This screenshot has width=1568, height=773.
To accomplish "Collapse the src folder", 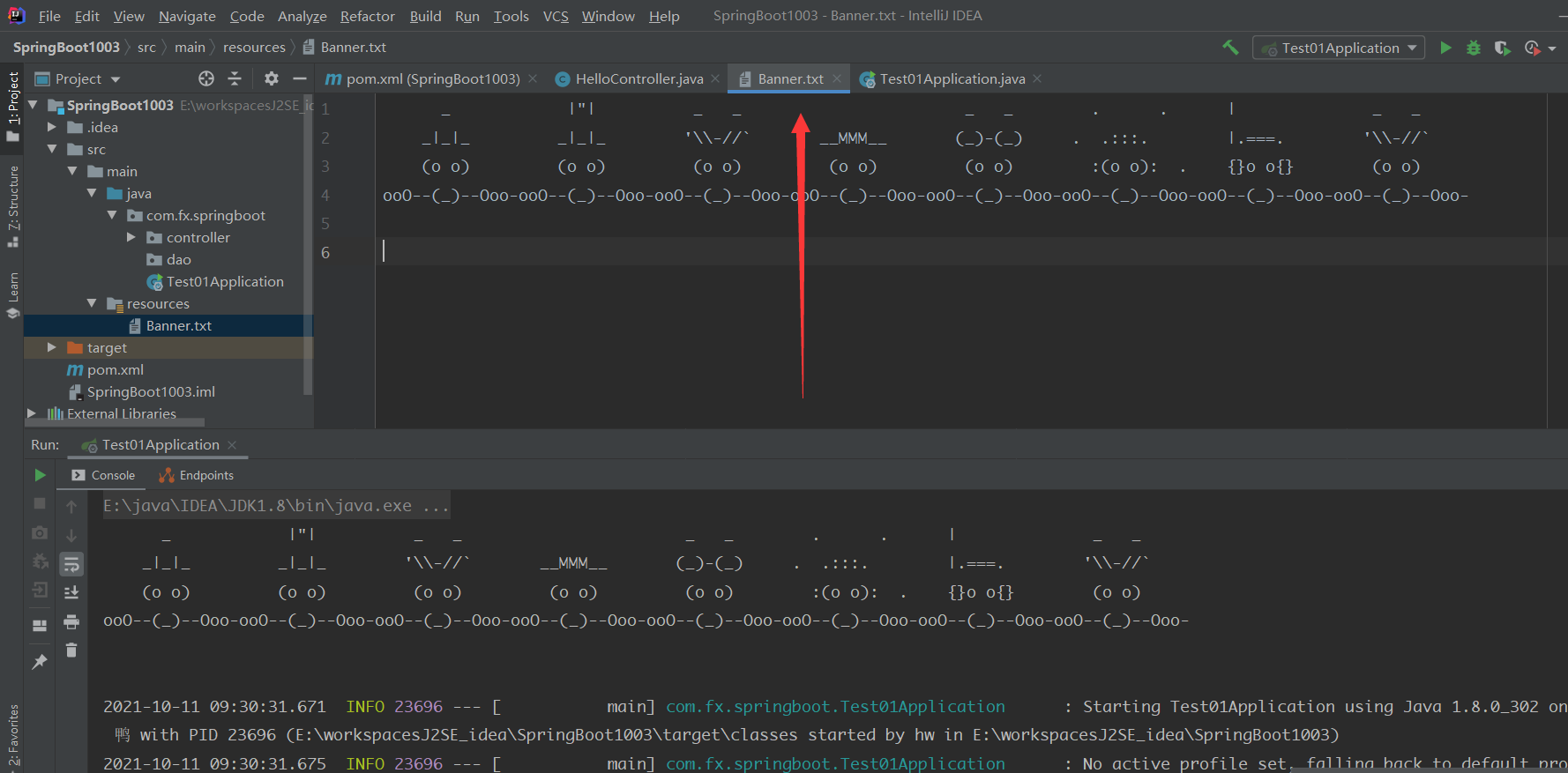I will pos(52,149).
